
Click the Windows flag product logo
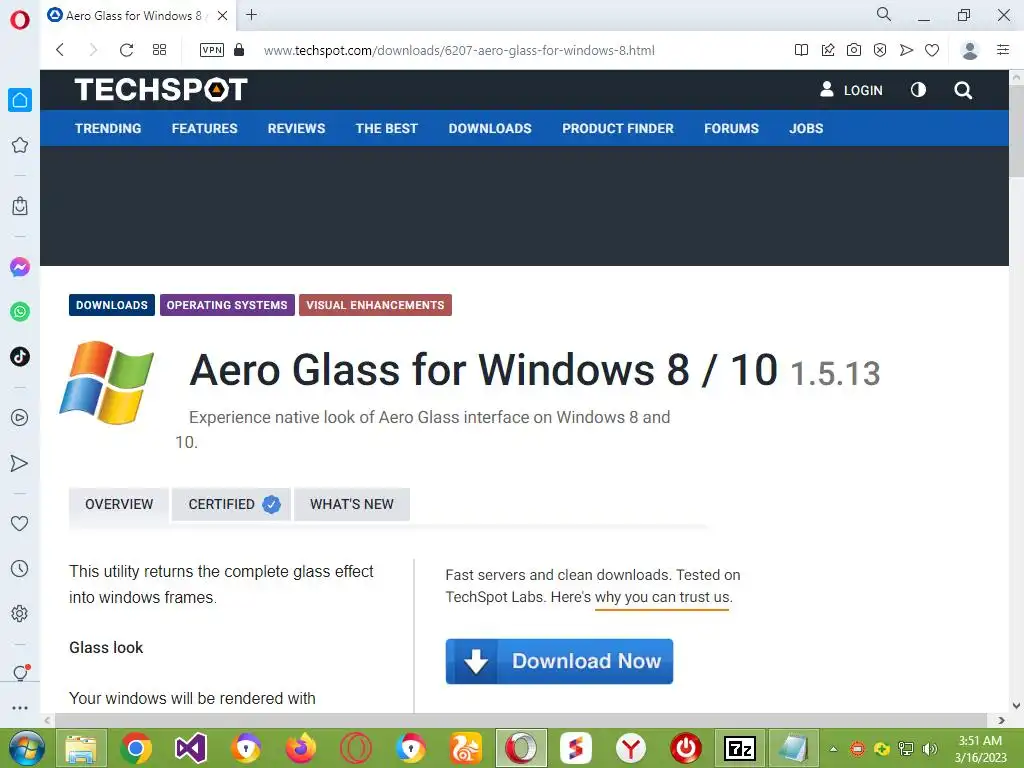tap(106, 383)
